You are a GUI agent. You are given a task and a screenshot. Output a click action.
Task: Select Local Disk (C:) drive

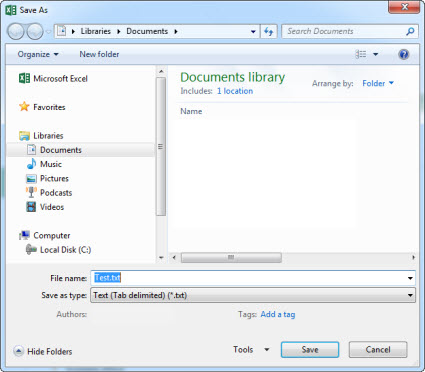pyautogui.click(x=58, y=250)
